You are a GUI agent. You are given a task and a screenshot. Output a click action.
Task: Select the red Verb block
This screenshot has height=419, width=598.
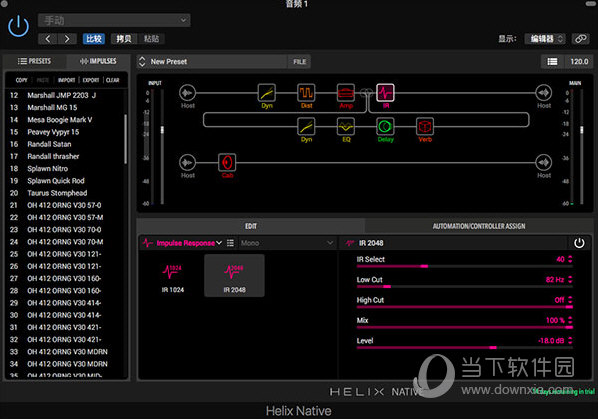(425, 127)
